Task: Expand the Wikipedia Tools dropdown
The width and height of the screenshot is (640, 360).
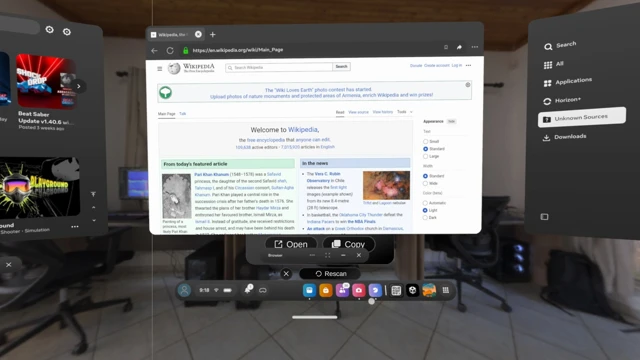Action: [405, 112]
